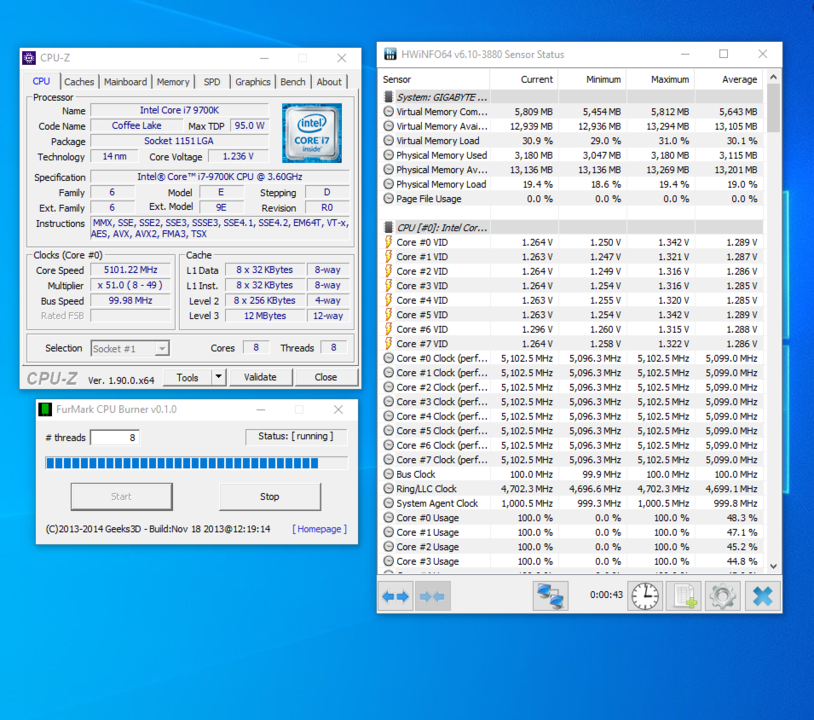
Task: Open the Graphics tab
Action: click(252, 82)
